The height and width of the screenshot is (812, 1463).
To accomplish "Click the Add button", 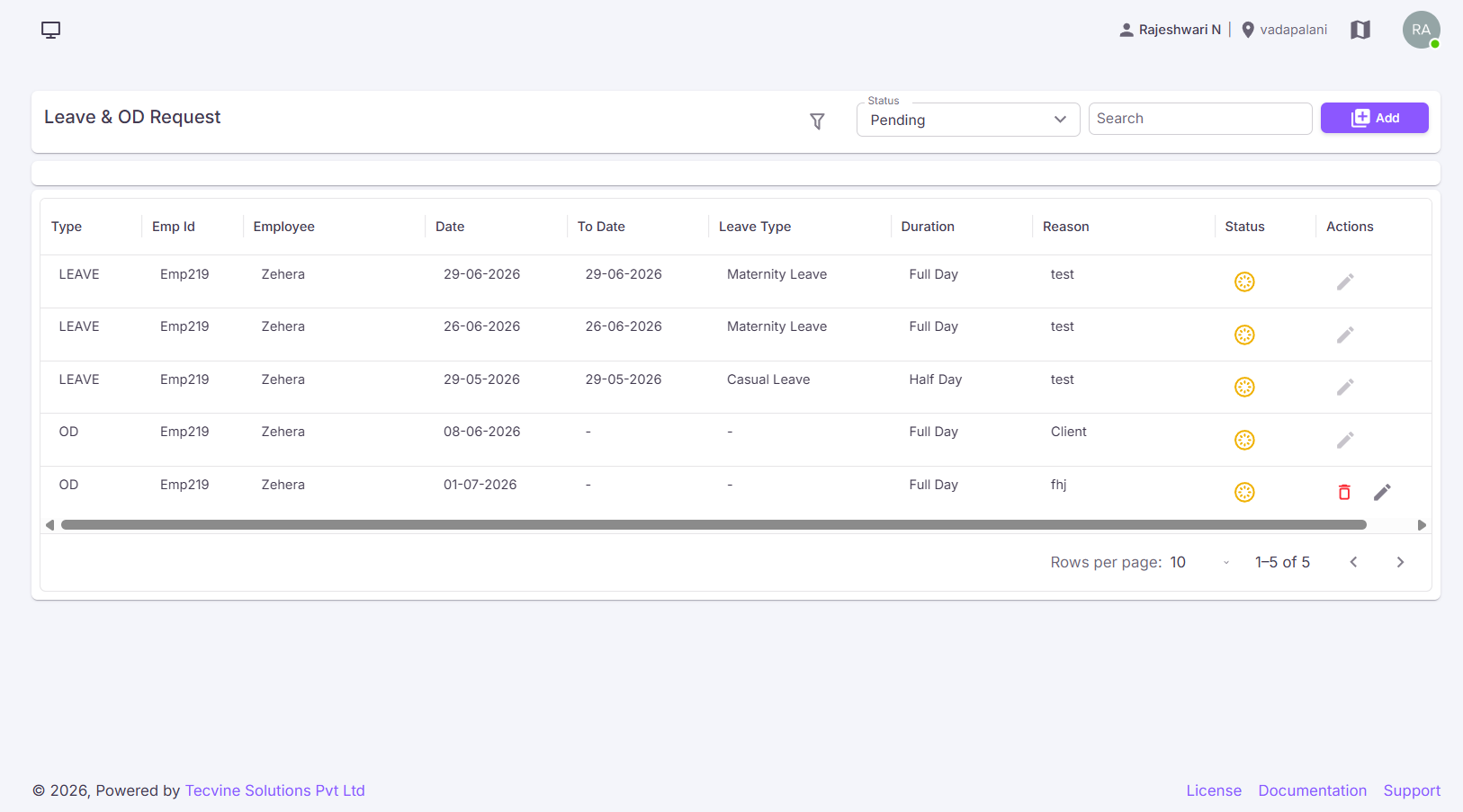I will (x=1374, y=118).
